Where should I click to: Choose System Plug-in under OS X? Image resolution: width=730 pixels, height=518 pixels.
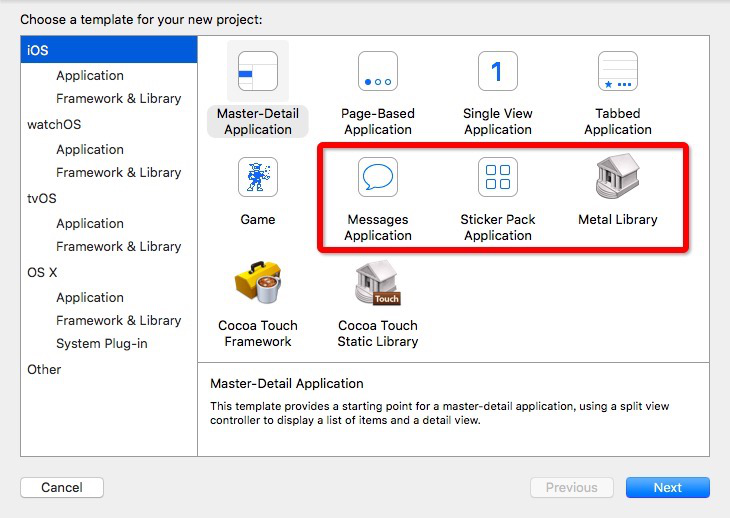[x=101, y=343]
